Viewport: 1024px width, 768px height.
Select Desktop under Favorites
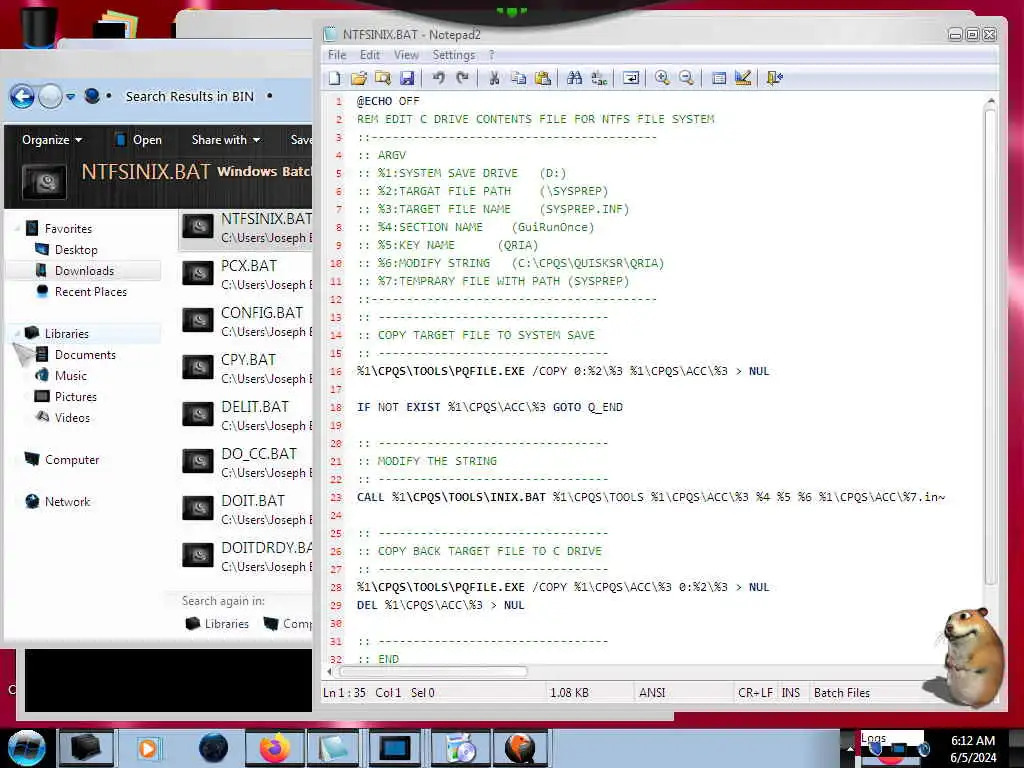76,249
